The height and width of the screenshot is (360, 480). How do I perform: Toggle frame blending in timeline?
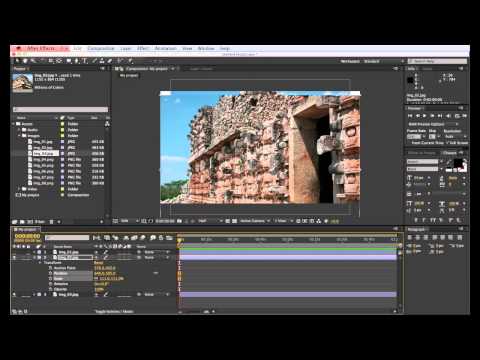click(x=134, y=238)
